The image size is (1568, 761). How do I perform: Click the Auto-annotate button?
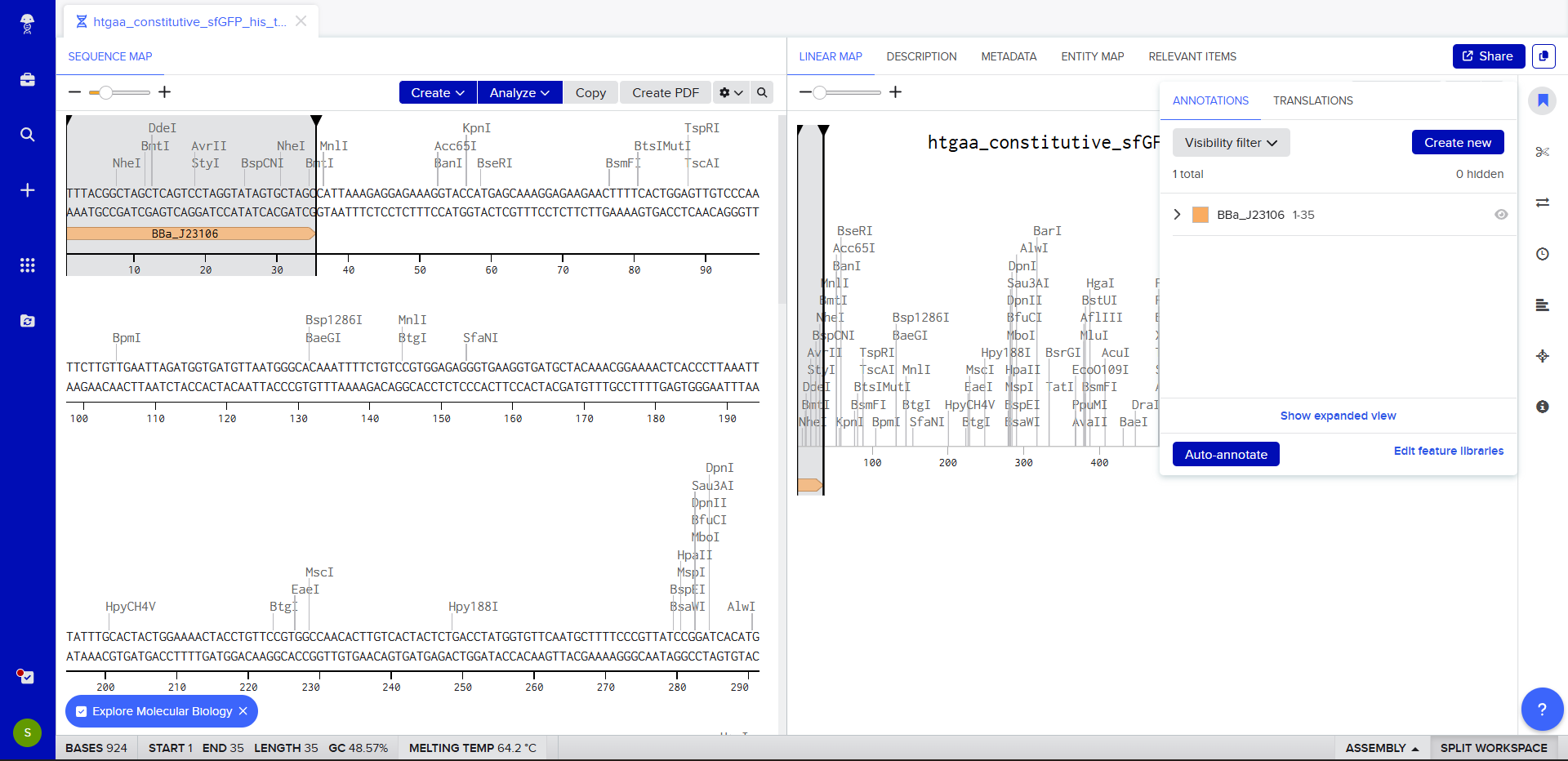[x=1225, y=455]
